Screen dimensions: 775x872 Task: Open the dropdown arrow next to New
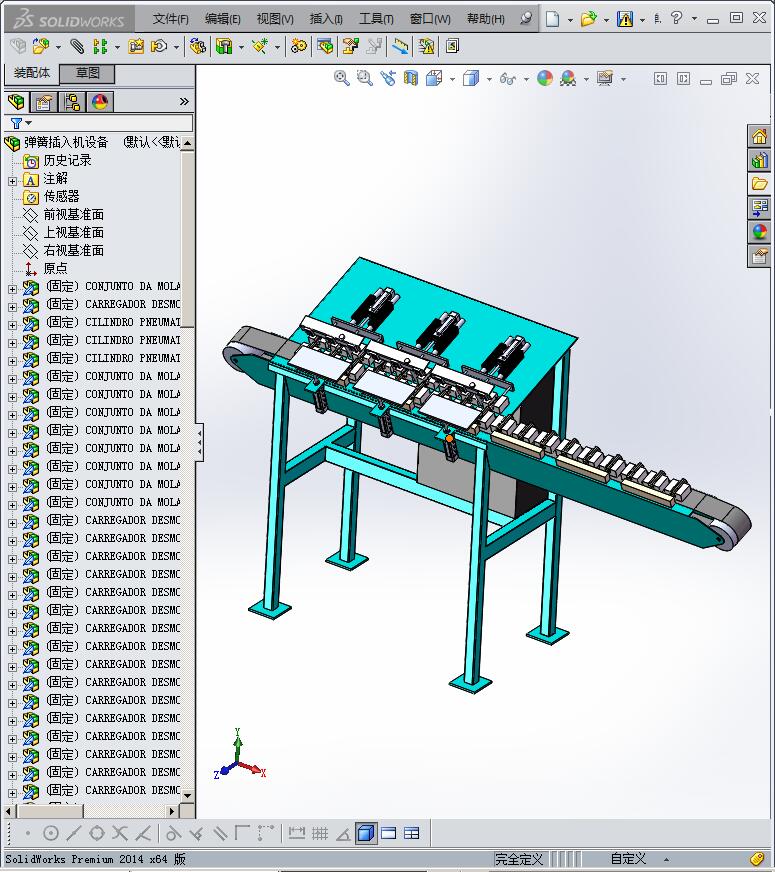pos(570,20)
